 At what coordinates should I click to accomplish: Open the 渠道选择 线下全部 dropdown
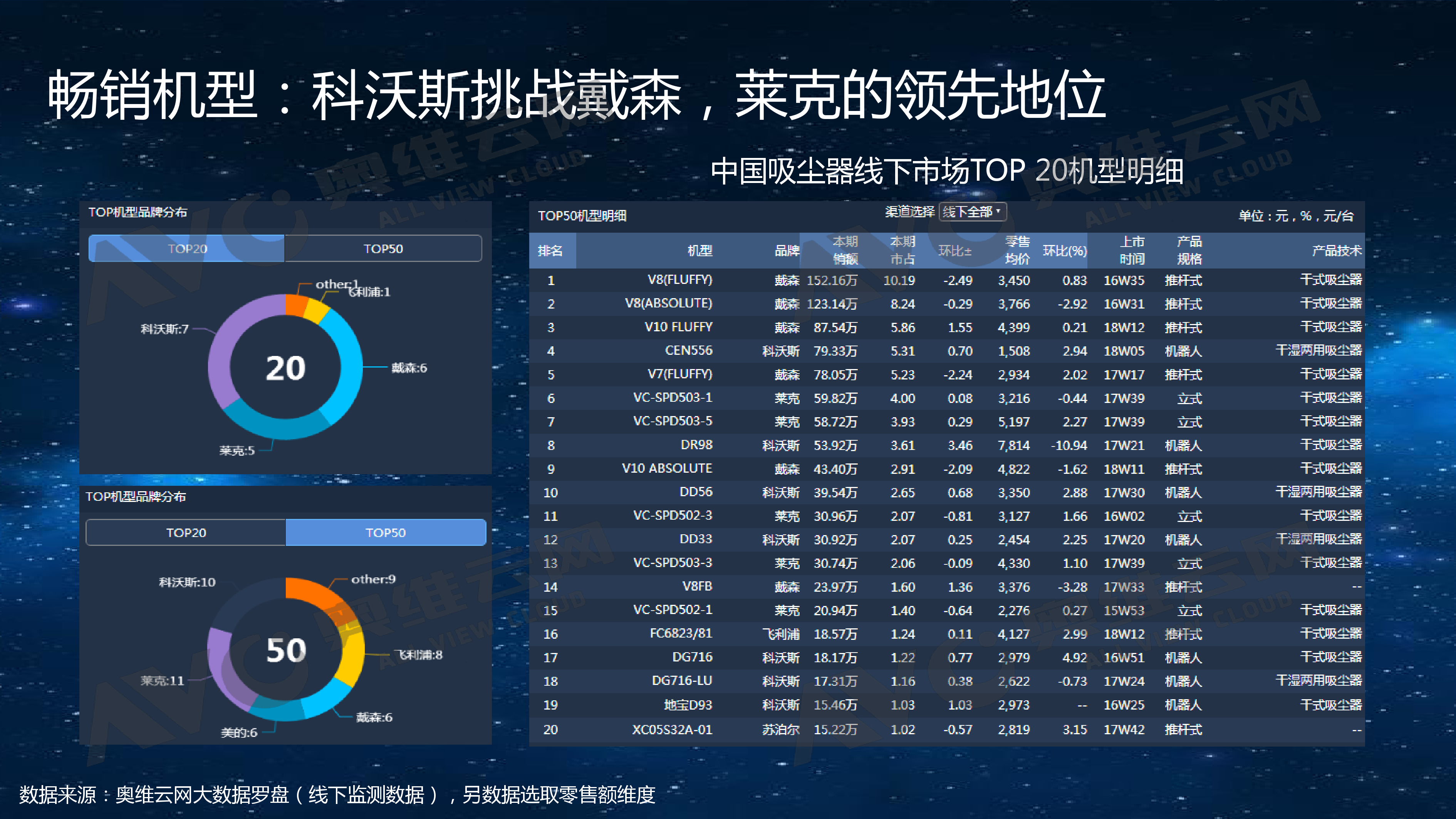point(972,212)
